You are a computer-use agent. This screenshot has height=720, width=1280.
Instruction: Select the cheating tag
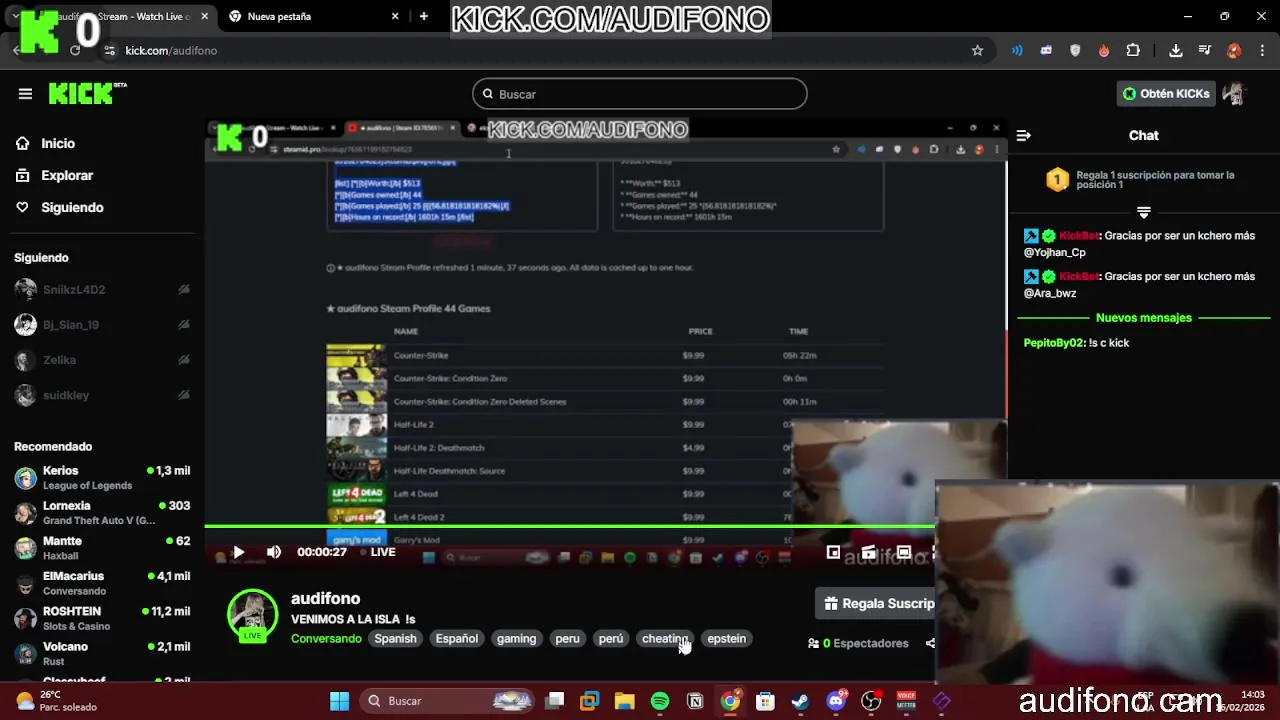[665, 638]
